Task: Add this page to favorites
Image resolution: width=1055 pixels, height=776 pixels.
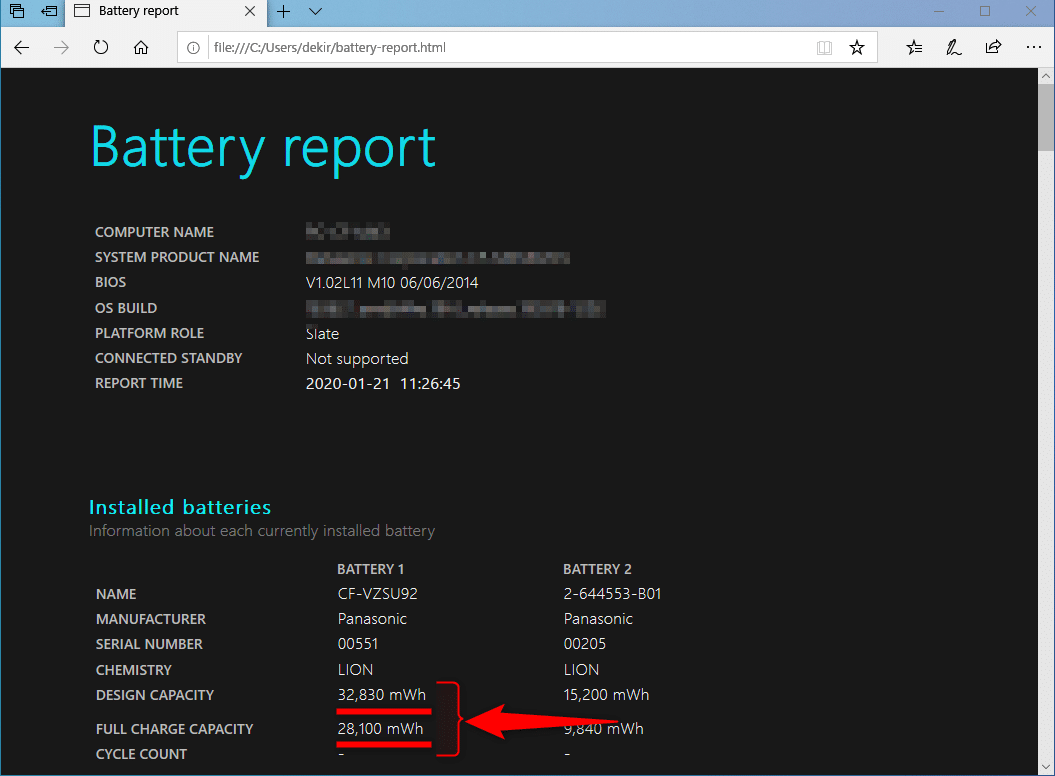Action: pos(857,48)
